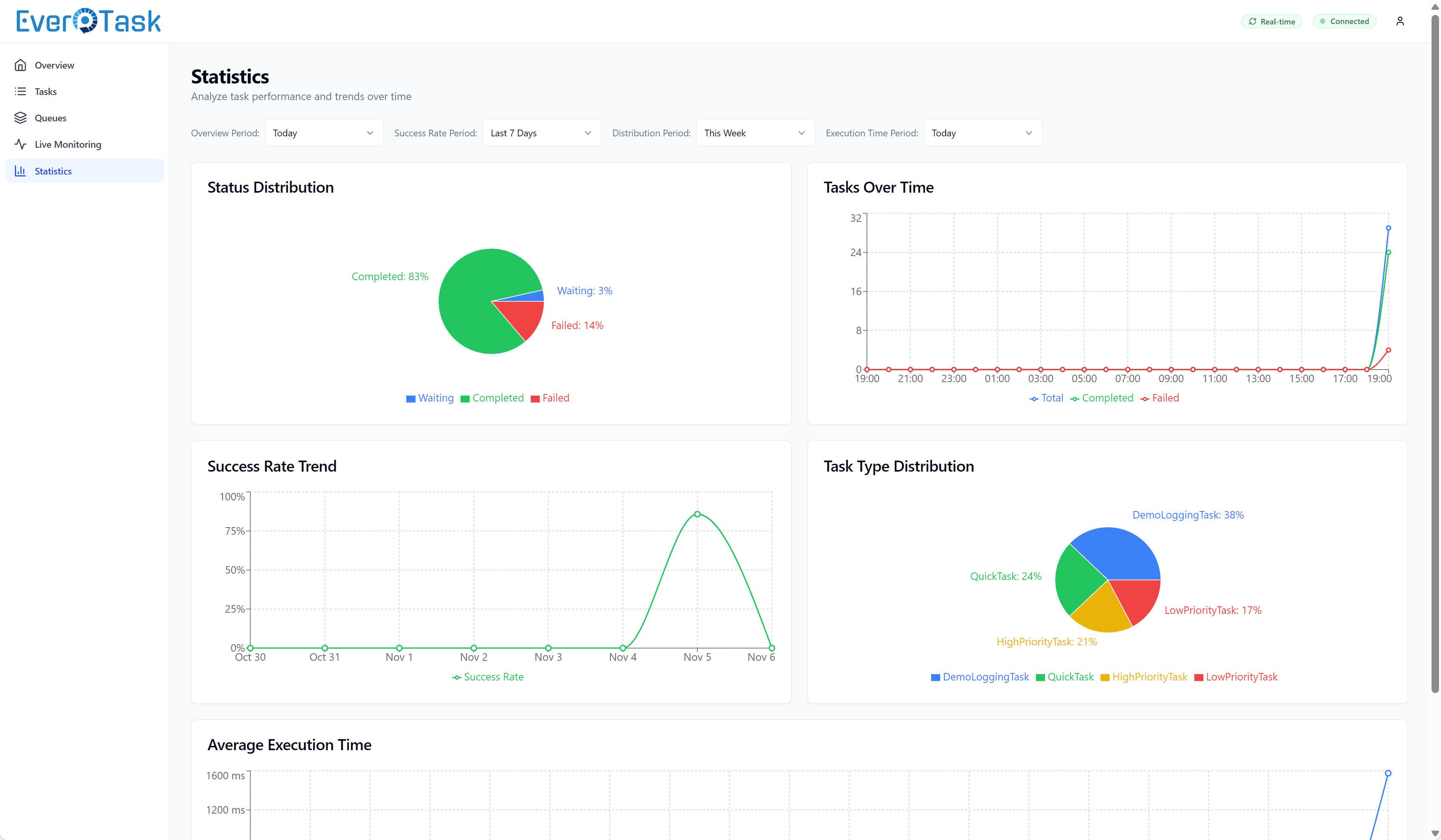Open the user profile icon

tap(1400, 21)
